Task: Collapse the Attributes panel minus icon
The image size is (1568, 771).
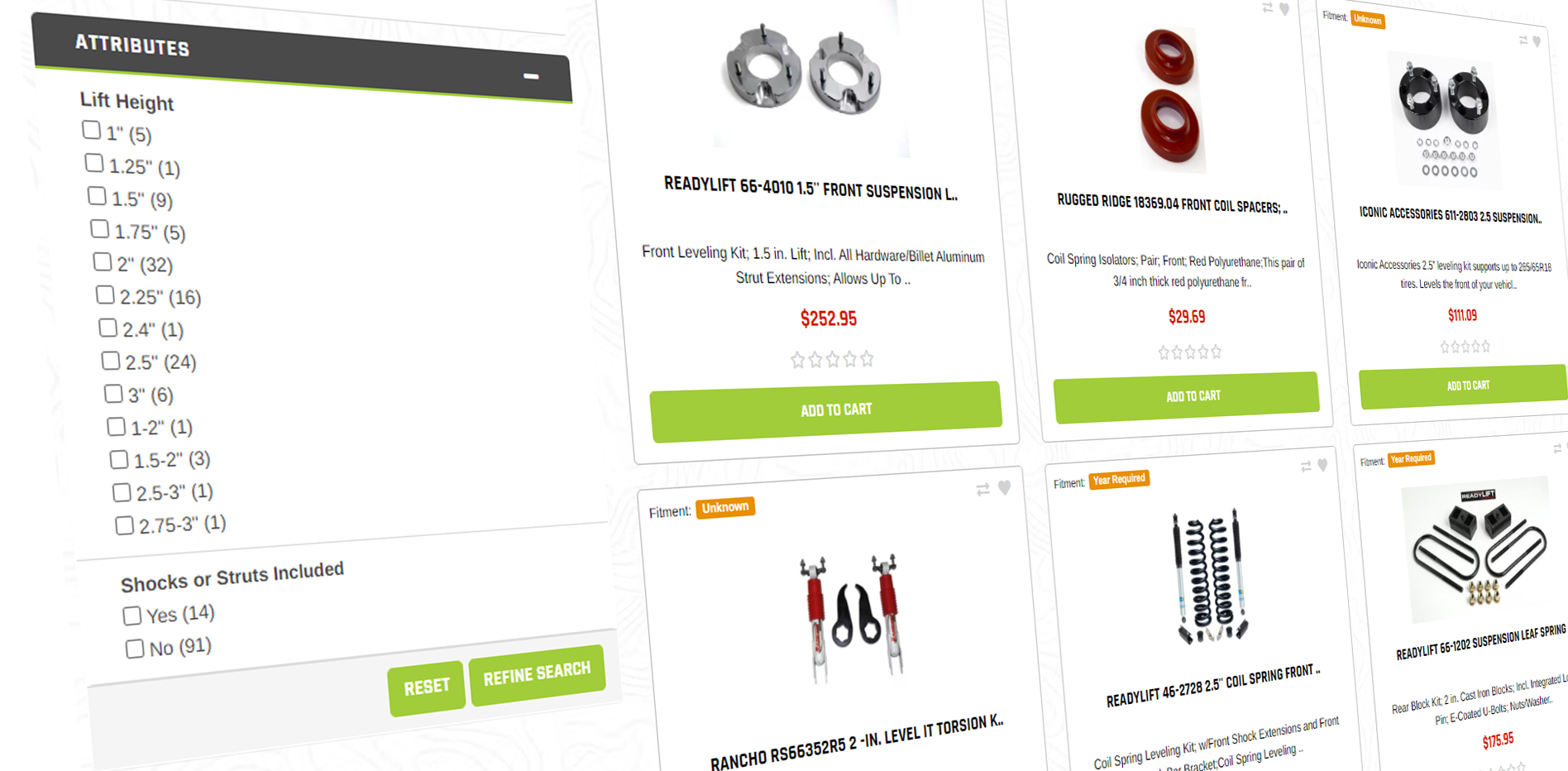Action: pyautogui.click(x=531, y=76)
